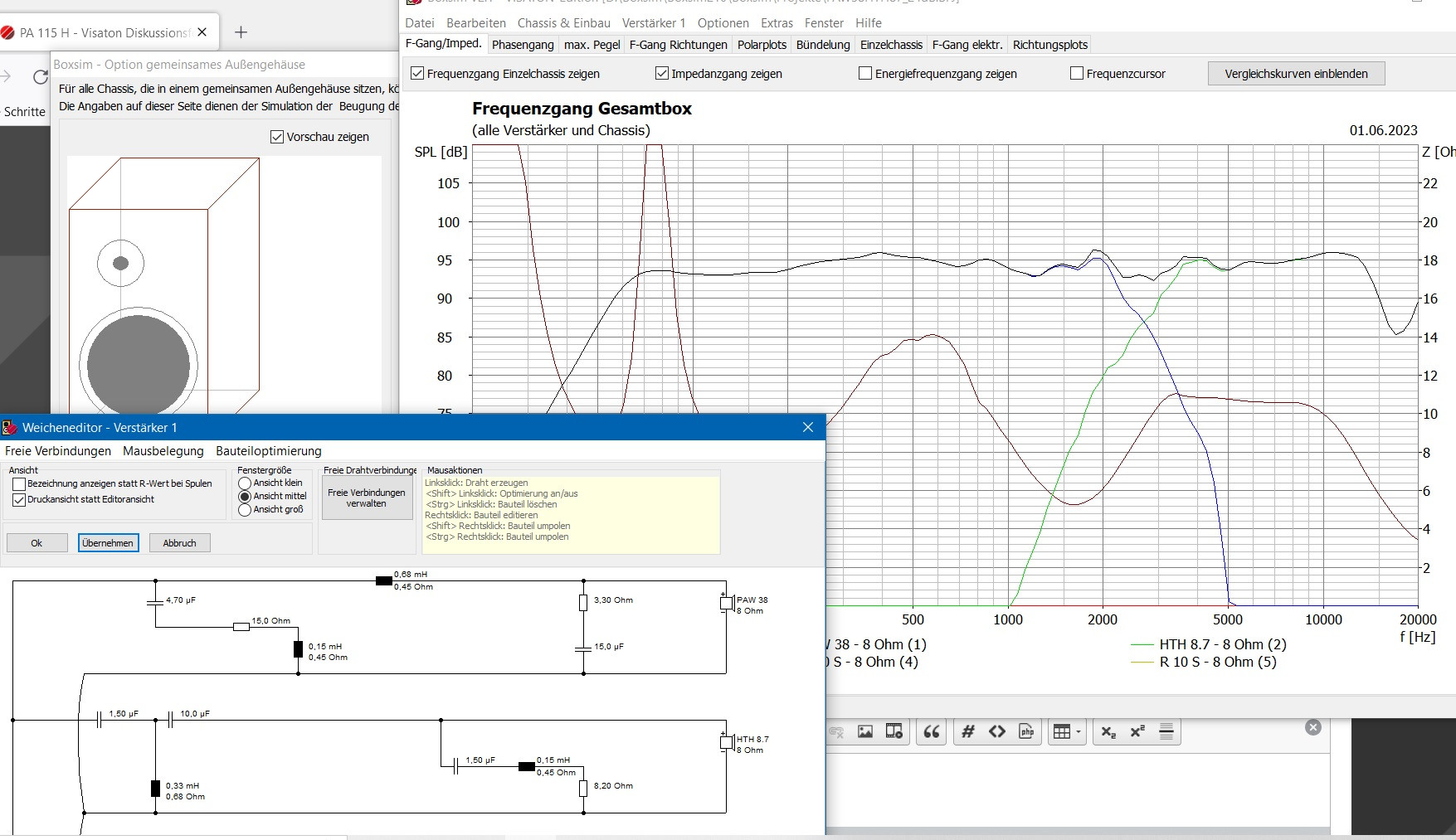Enable Bezeichnung anzeigen statt R-Wert checkbox

(x=19, y=483)
